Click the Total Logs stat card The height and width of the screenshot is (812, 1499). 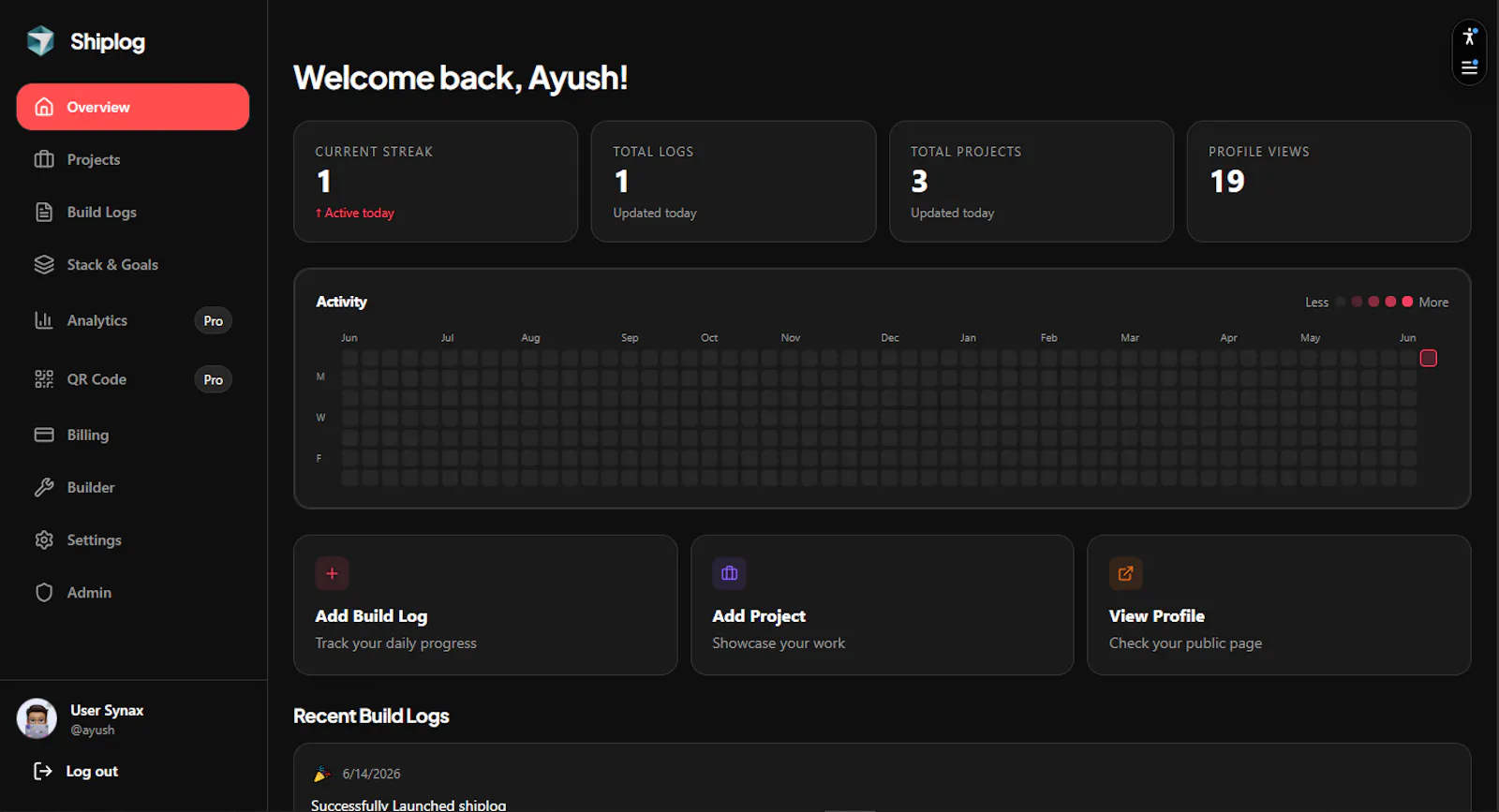734,182
